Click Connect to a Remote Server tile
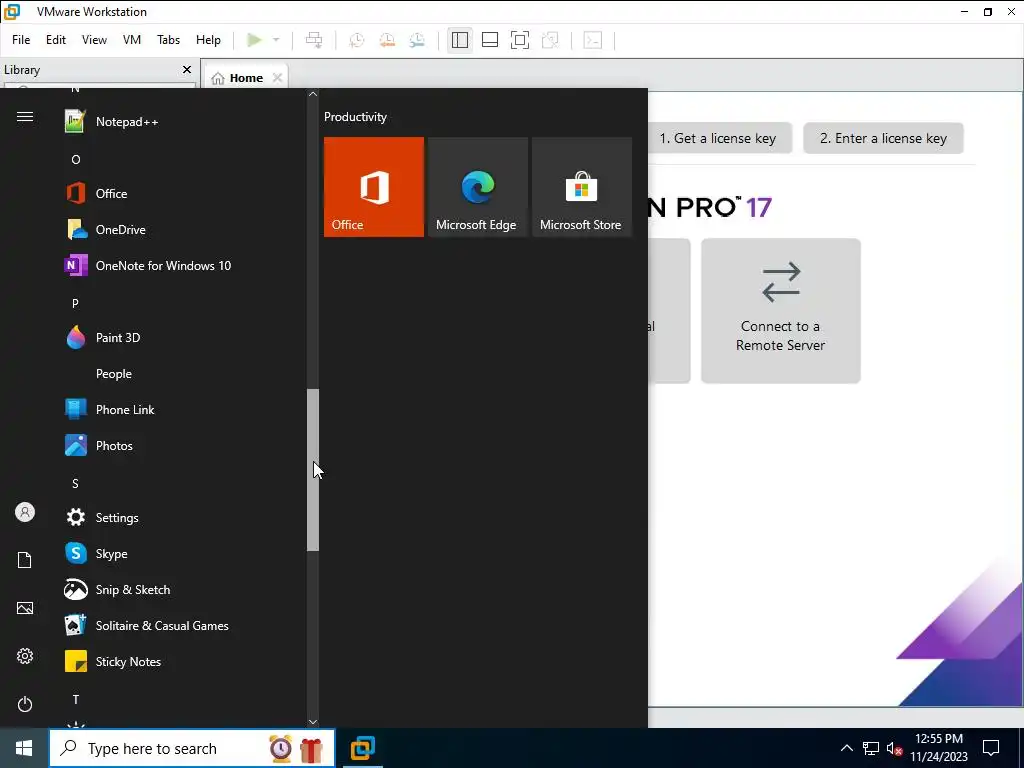Screen dimensions: 1024x768 tap(780, 311)
